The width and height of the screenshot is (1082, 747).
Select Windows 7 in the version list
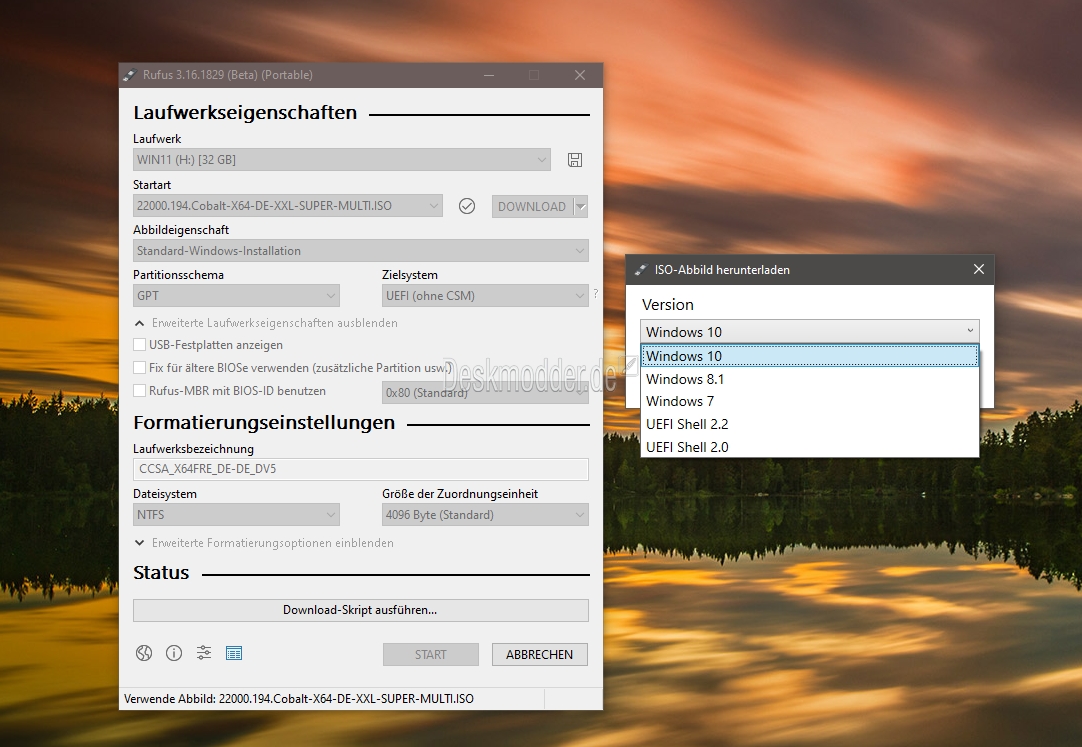(809, 401)
